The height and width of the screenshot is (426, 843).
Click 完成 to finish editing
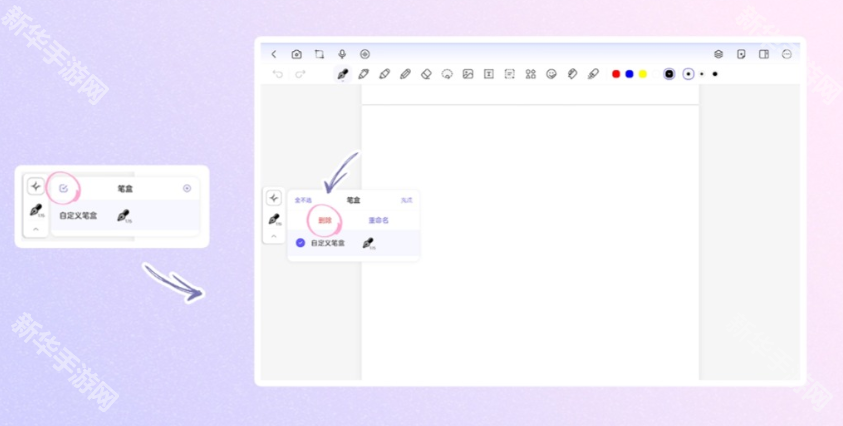point(406,200)
